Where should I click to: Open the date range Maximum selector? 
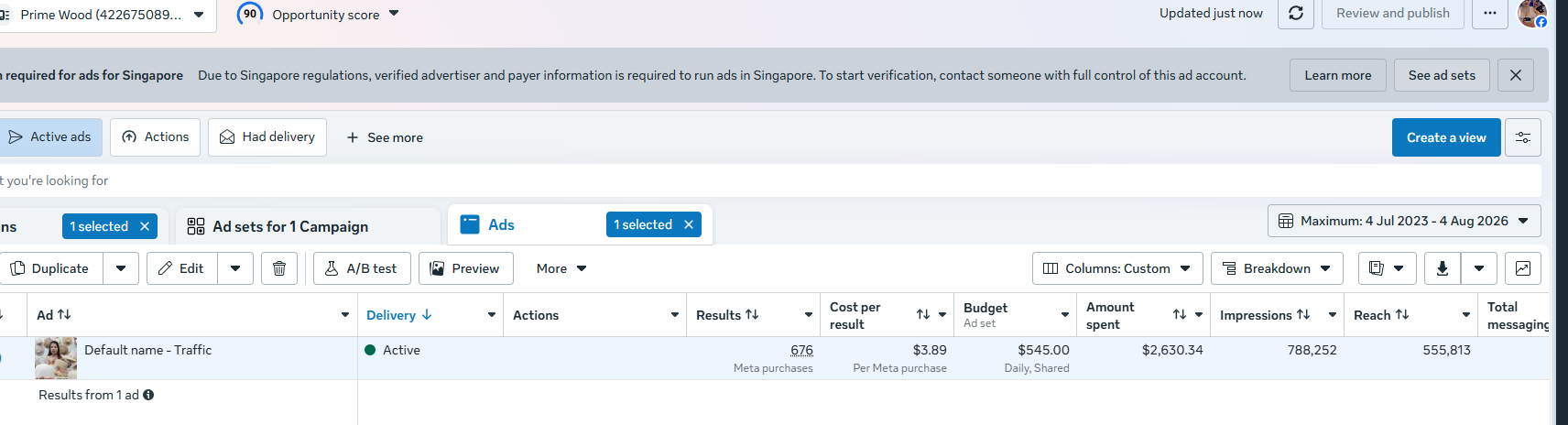[x=1404, y=221]
